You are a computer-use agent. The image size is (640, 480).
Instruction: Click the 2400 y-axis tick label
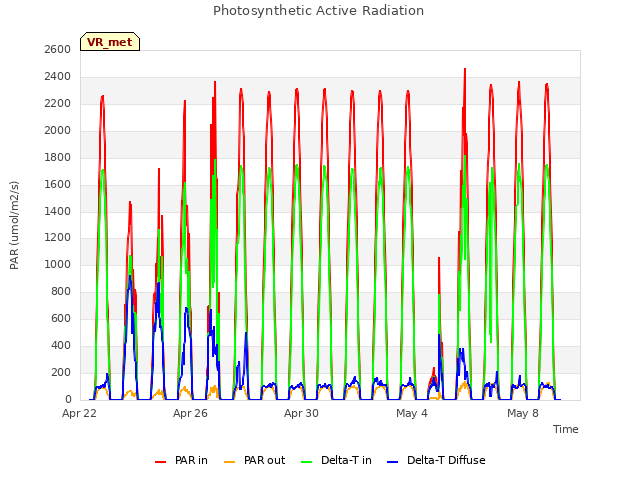point(58,76)
